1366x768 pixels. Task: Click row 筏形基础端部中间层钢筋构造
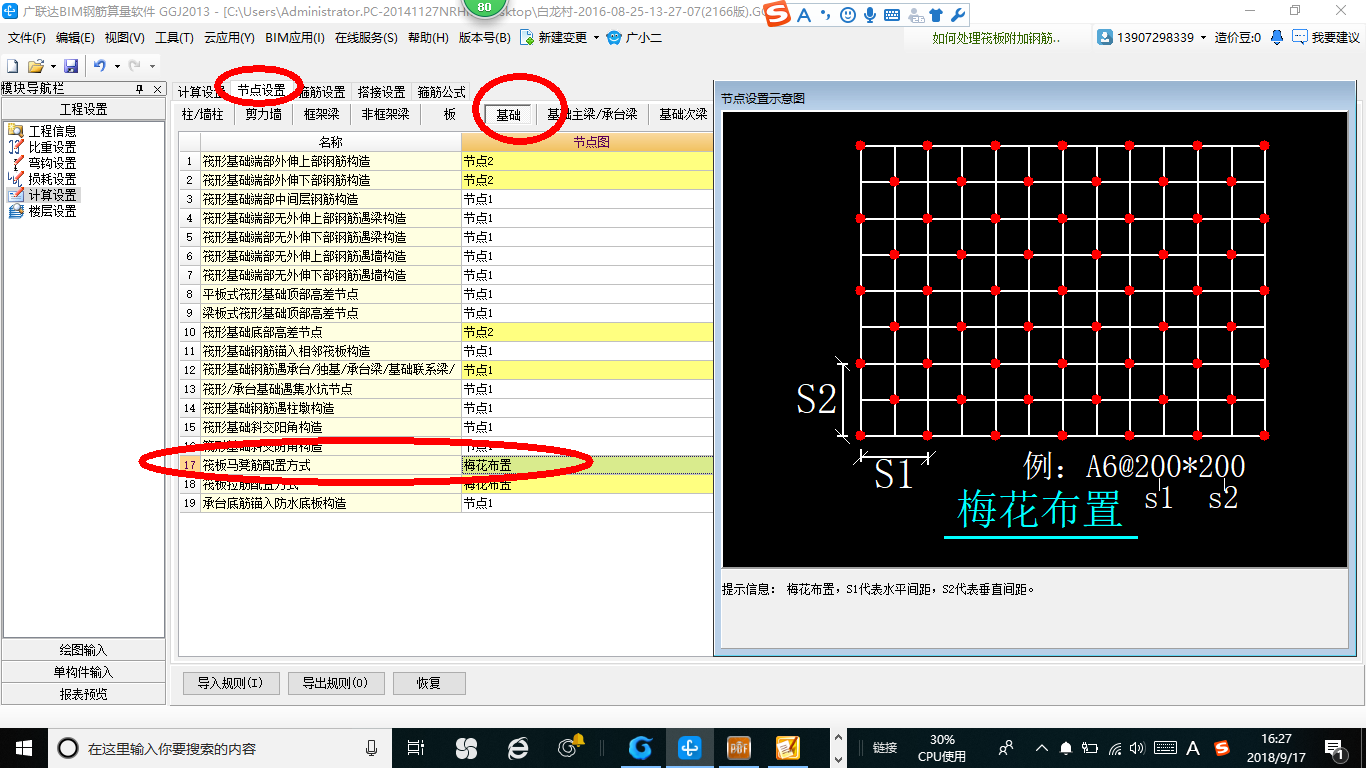point(446,199)
